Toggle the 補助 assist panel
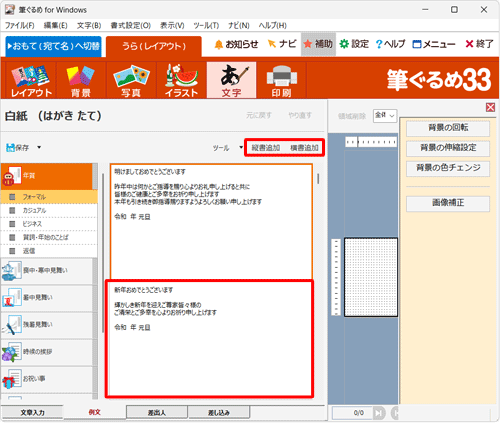Screen dimensions: 500x425 [318, 44]
